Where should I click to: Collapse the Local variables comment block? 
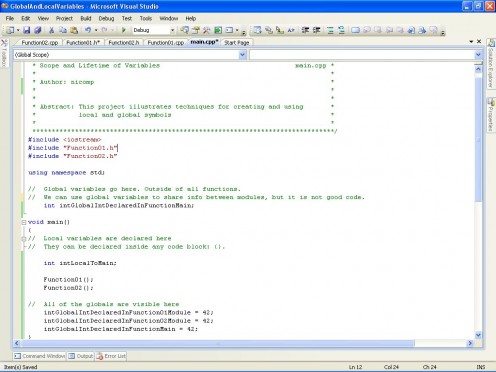pos(24,239)
